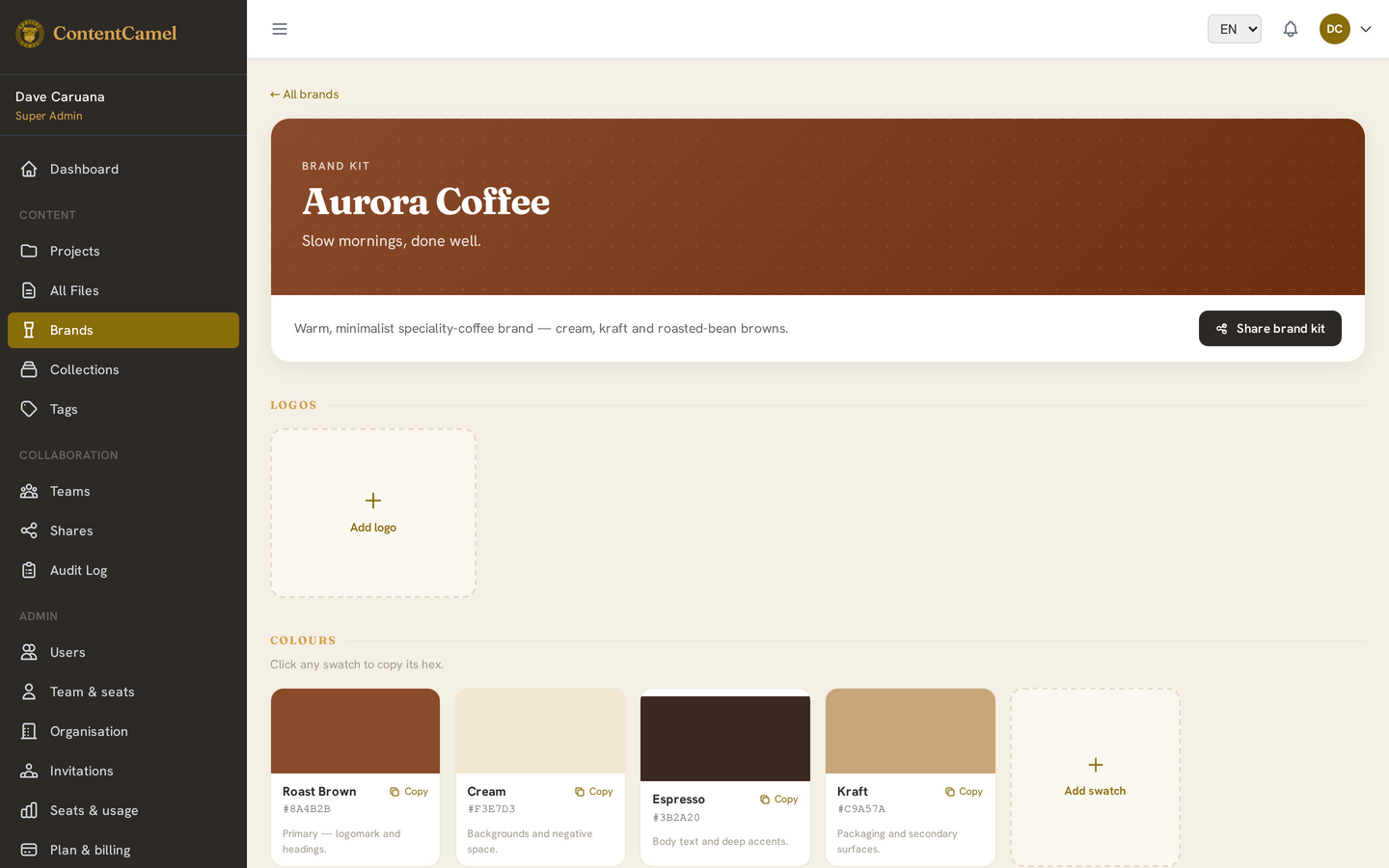Open Teams in collaboration menu

coord(123,491)
